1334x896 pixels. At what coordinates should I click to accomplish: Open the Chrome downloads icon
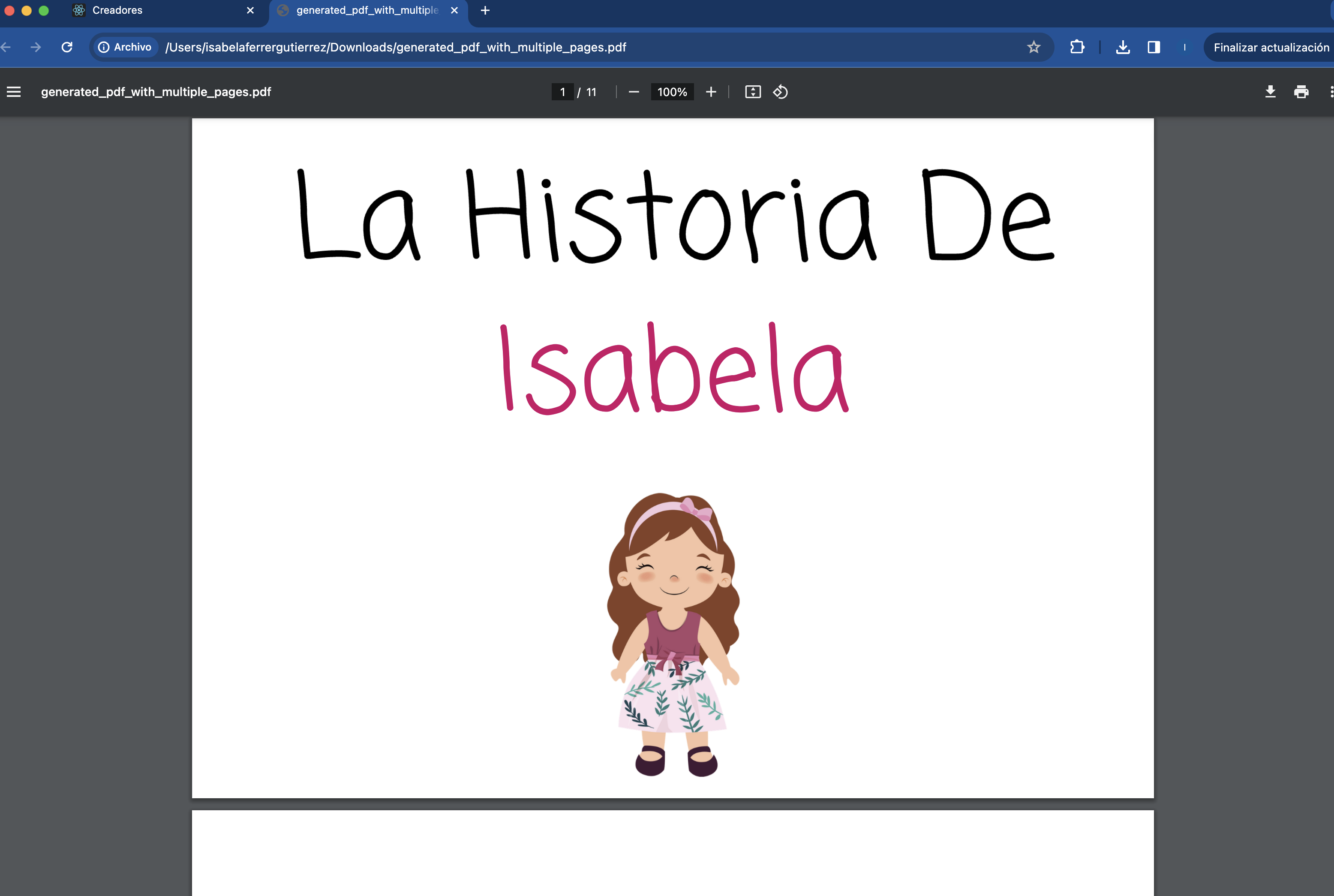tap(1123, 47)
